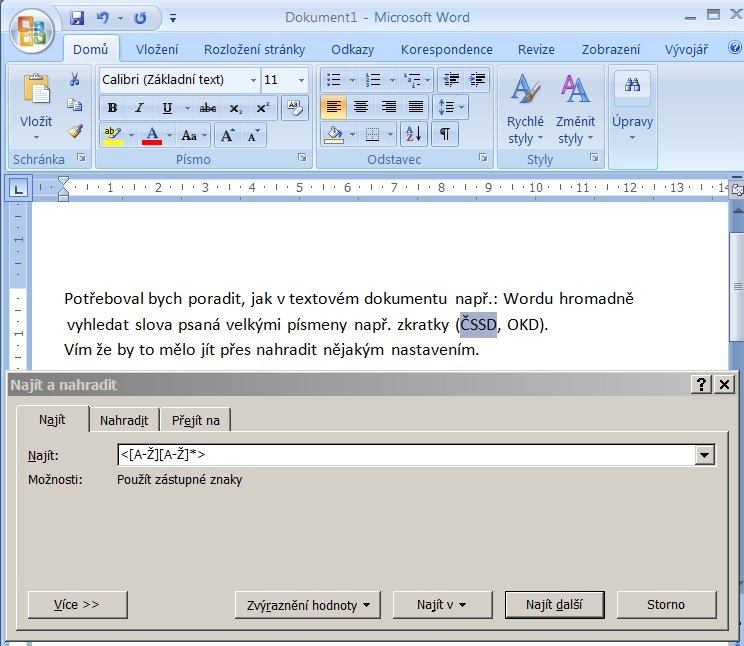Open the Přejít na dialog tab
Screen dimensions: 744x646
click(195, 420)
